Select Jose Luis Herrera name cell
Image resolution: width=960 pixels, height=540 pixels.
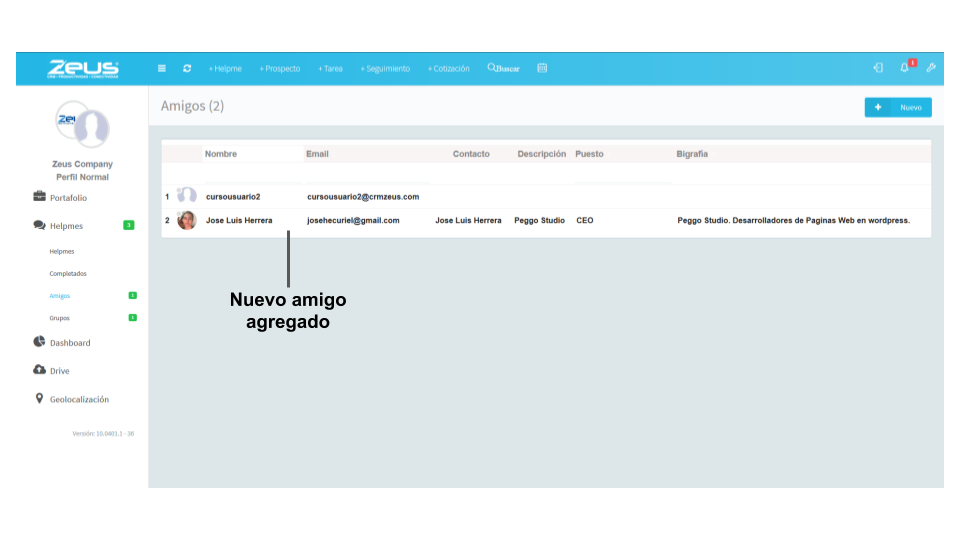coord(239,220)
